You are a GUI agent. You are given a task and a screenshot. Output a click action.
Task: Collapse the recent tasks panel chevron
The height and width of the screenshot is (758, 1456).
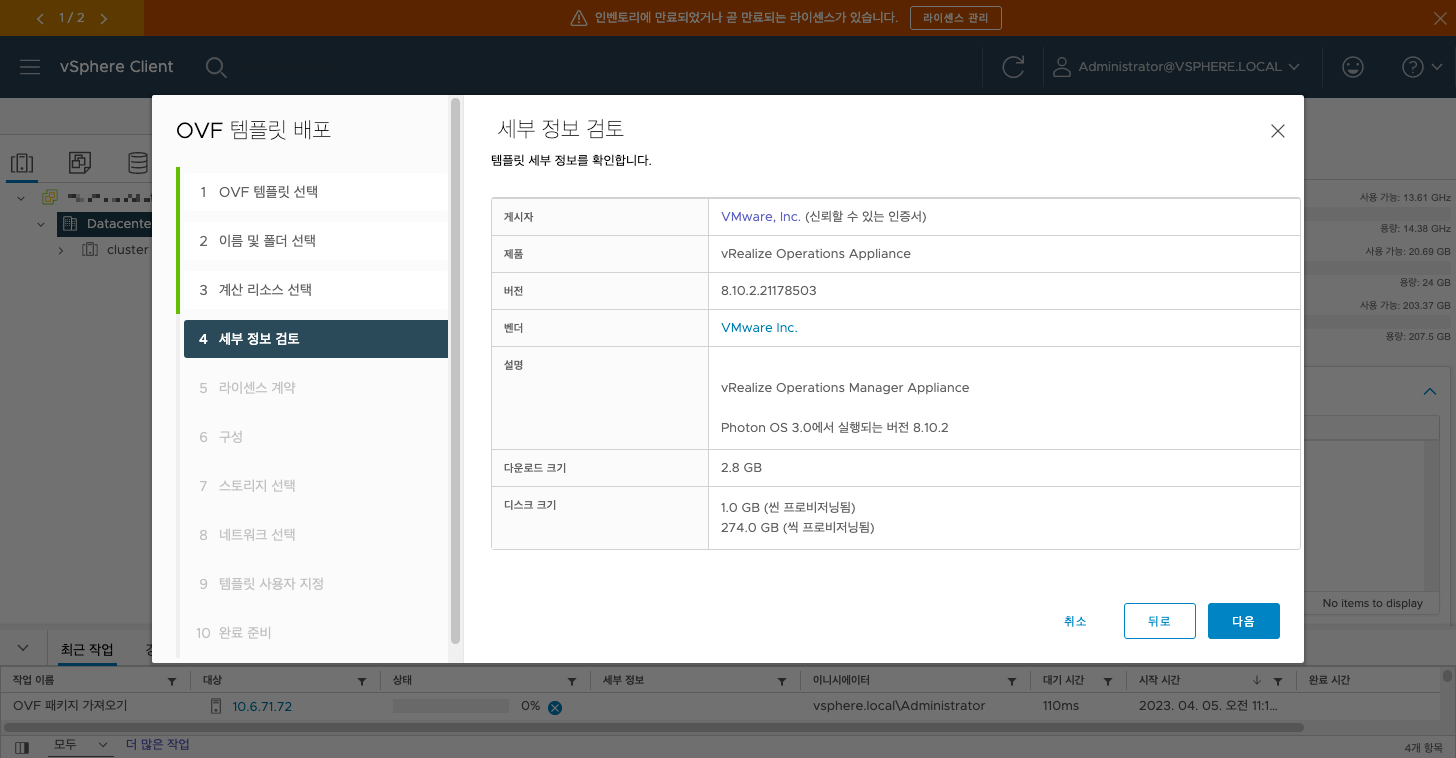click(23, 649)
